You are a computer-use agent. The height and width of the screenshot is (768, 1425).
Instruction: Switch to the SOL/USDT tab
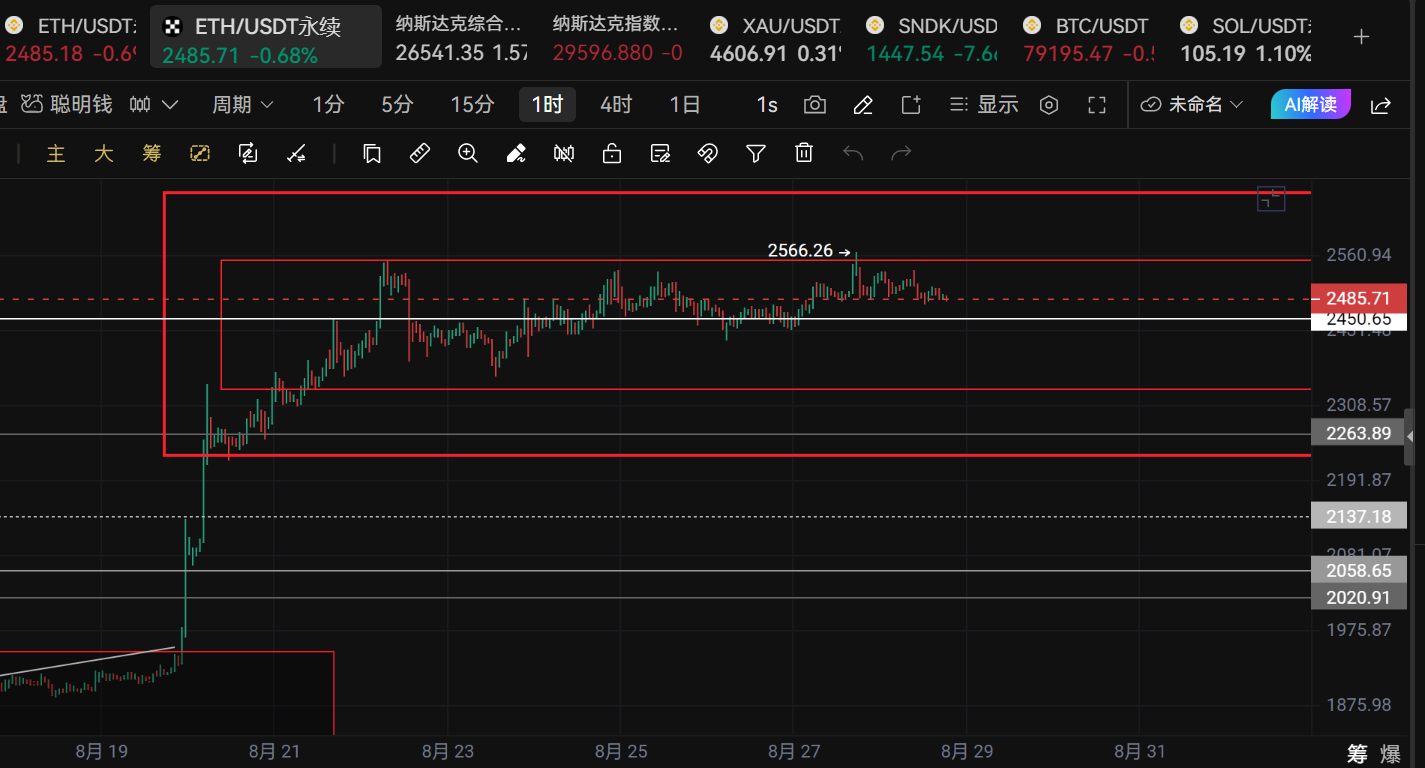tap(1245, 38)
